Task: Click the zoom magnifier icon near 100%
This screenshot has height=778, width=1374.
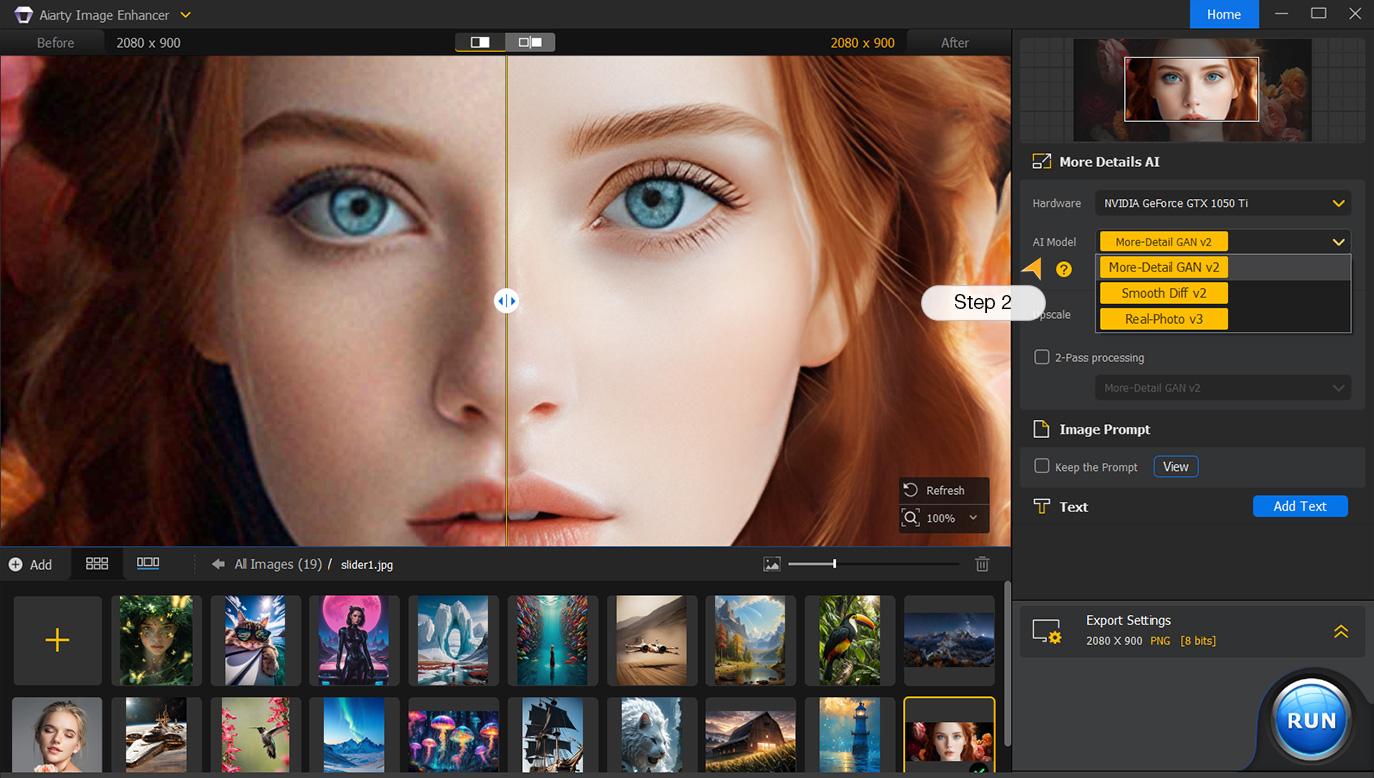Action: click(910, 518)
